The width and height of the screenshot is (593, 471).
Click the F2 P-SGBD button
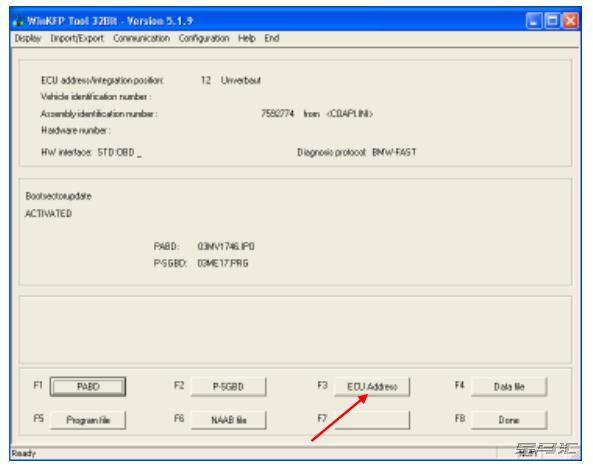click(x=228, y=387)
